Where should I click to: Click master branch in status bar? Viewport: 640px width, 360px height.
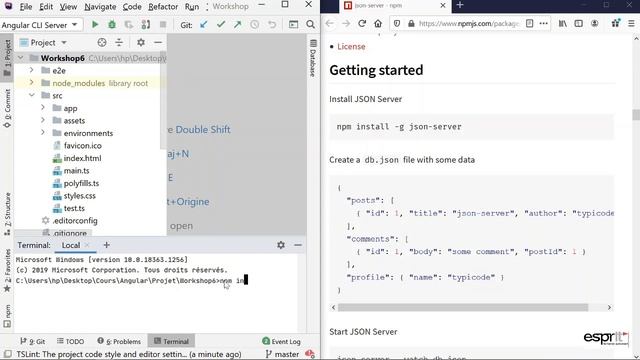282,354
